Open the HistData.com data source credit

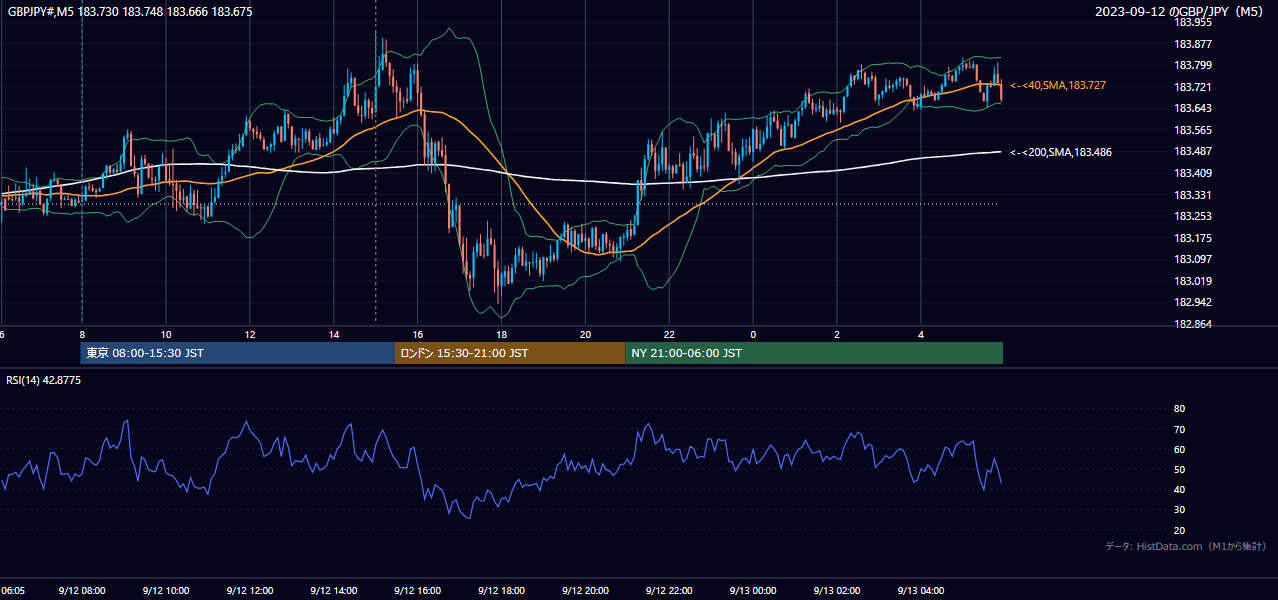click(1186, 546)
